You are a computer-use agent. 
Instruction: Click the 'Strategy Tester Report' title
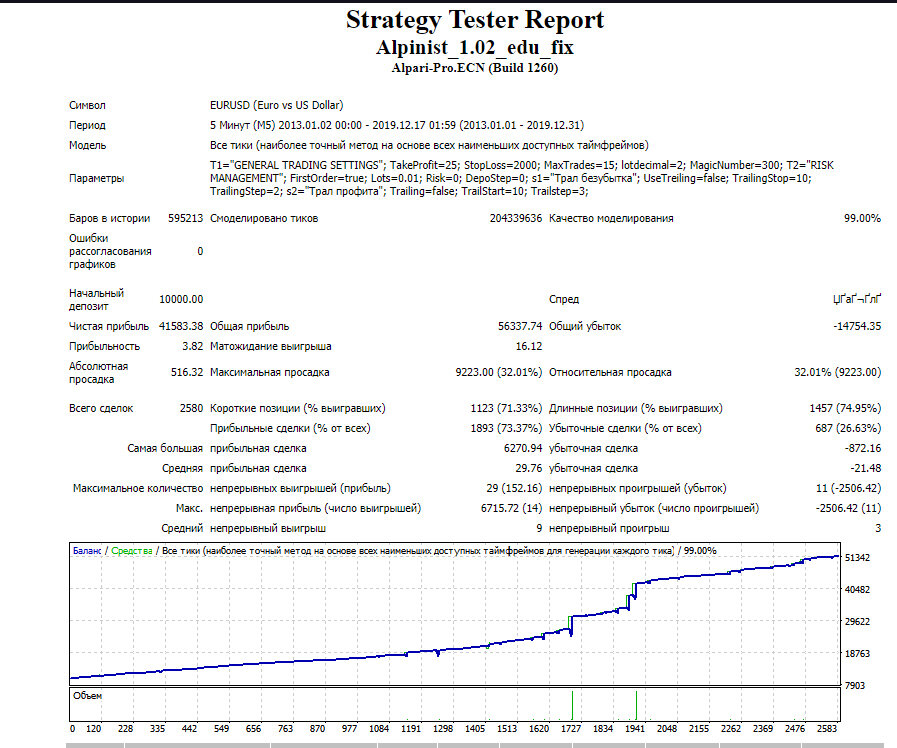click(x=475, y=20)
